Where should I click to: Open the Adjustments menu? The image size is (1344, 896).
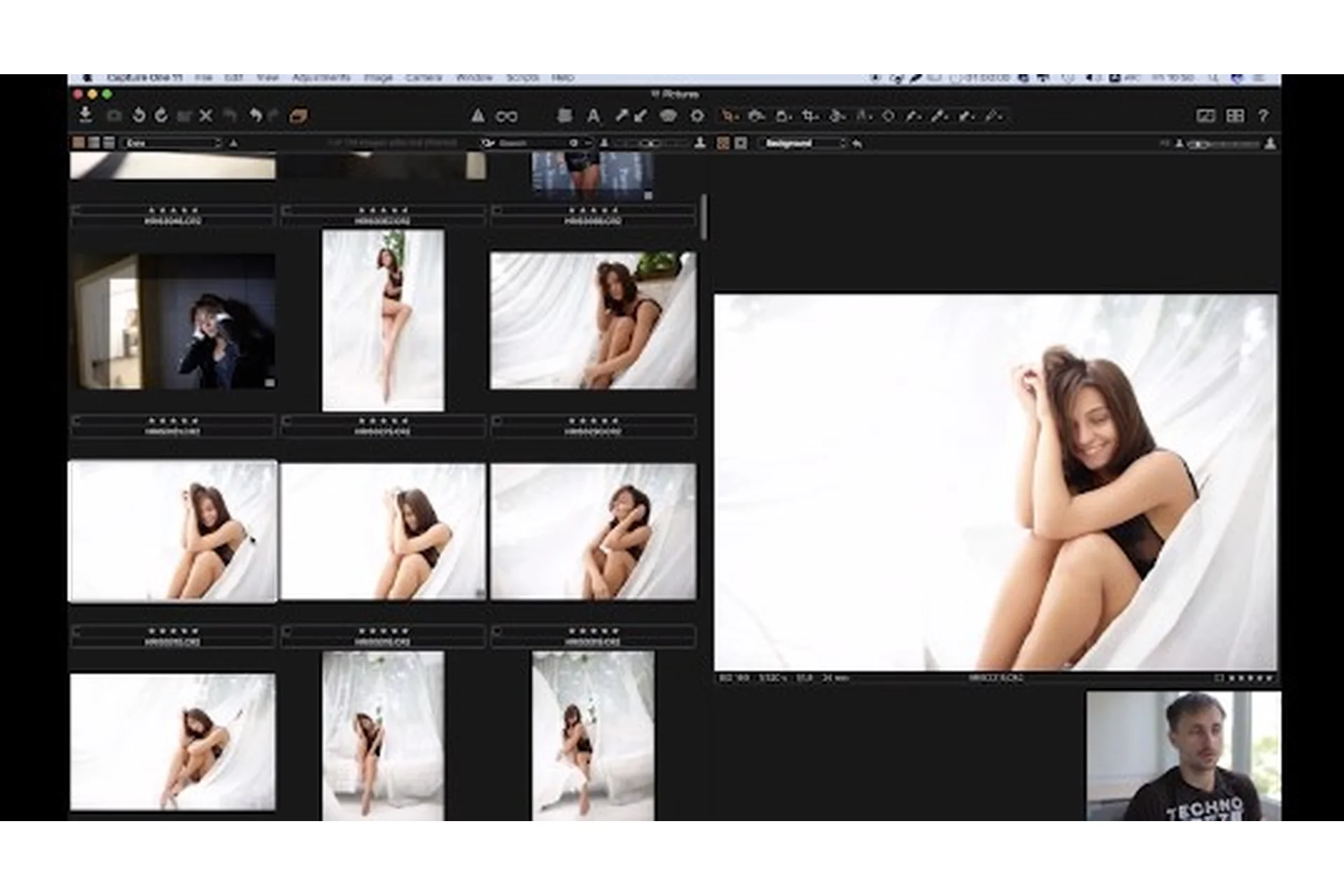[321, 78]
